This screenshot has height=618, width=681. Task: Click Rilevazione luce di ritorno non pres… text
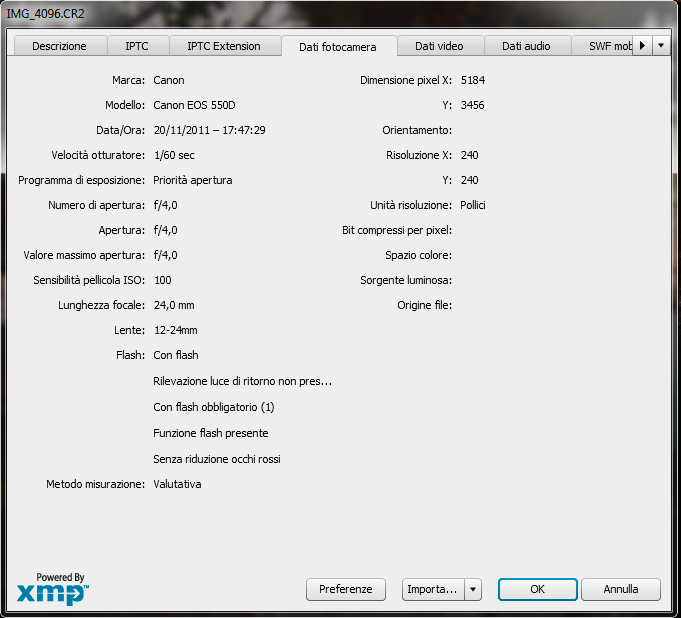[242, 381]
